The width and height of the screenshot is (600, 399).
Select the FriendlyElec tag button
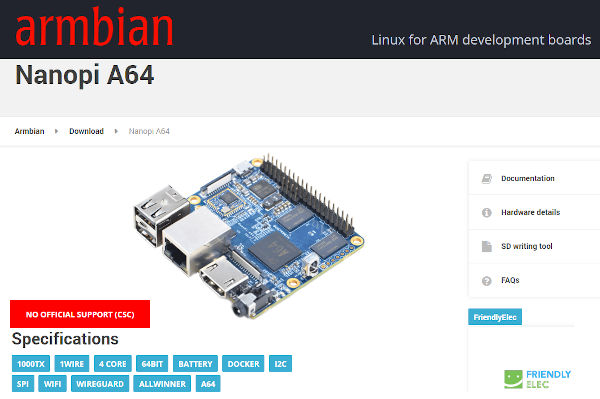[x=495, y=317]
